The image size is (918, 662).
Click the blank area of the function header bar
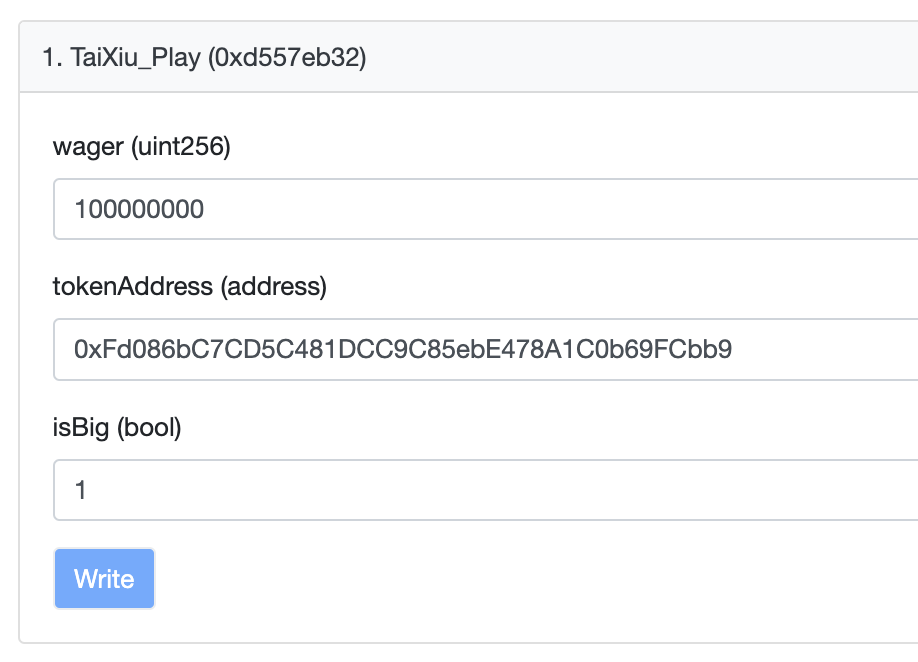tap(640, 58)
